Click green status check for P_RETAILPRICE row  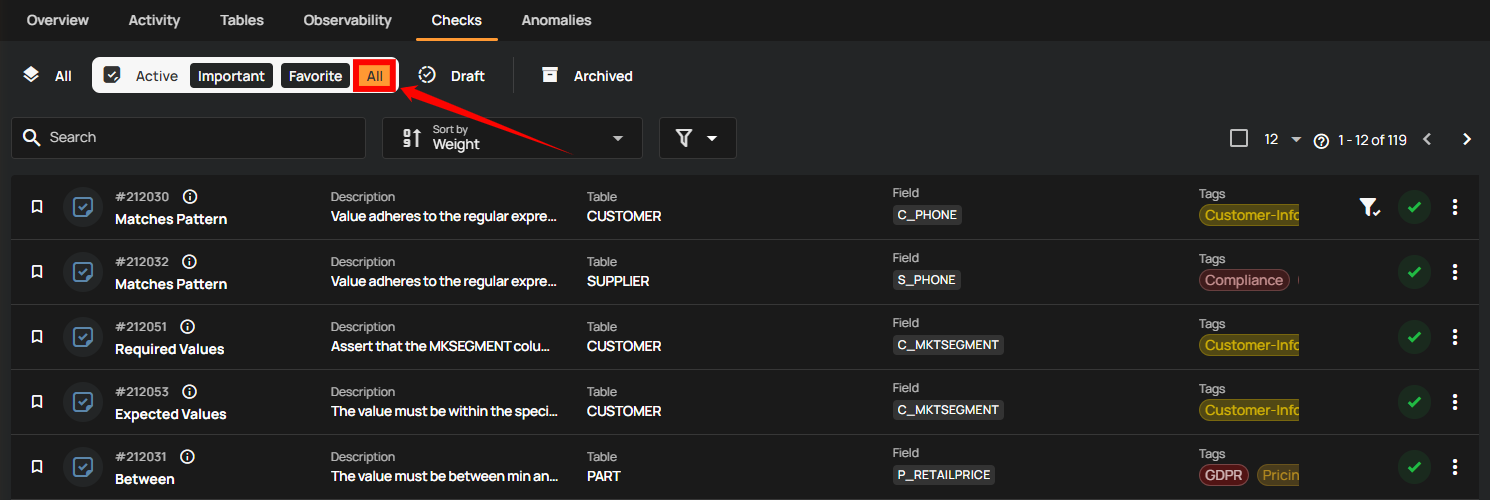1414,467
